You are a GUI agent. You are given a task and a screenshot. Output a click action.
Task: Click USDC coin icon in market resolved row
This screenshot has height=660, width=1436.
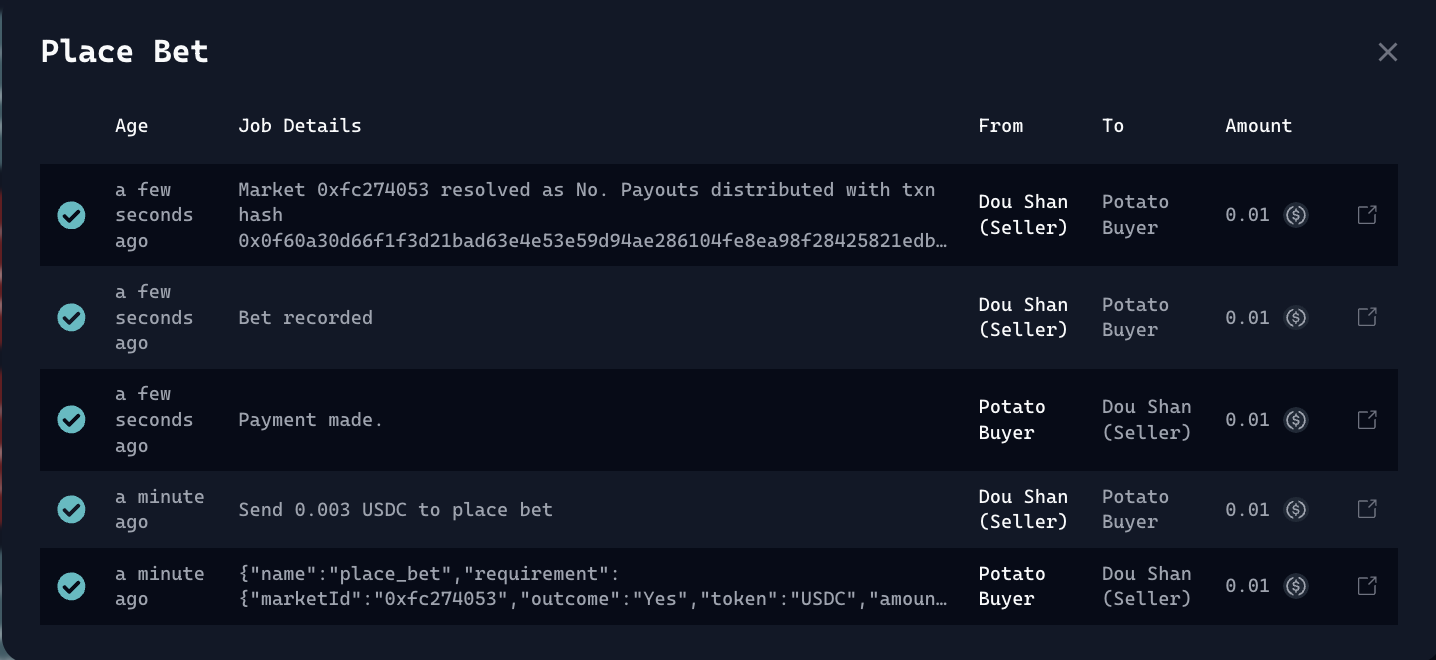point(1296,215)
